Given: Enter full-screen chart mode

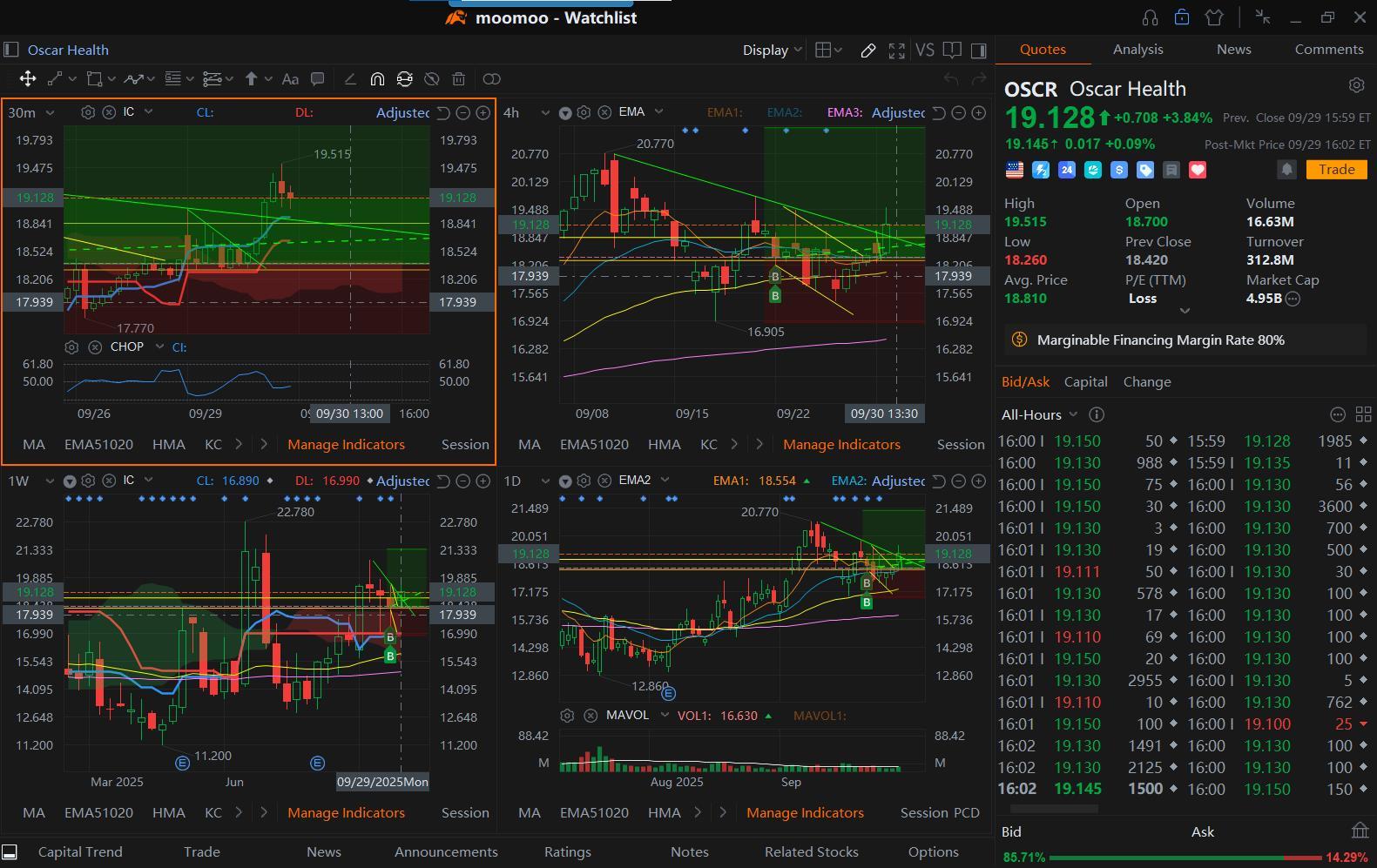Looking at the screenshot, I should pos(896,50).
